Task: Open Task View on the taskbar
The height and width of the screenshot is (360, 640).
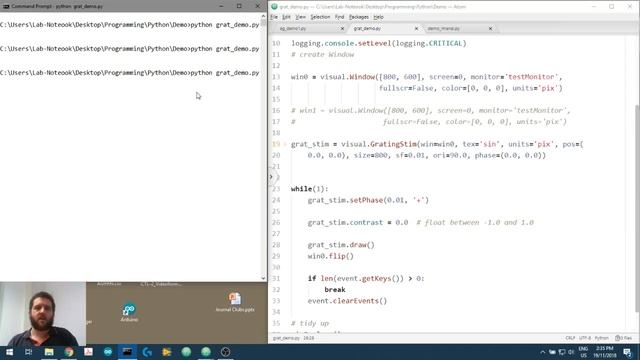Action: 29,352
